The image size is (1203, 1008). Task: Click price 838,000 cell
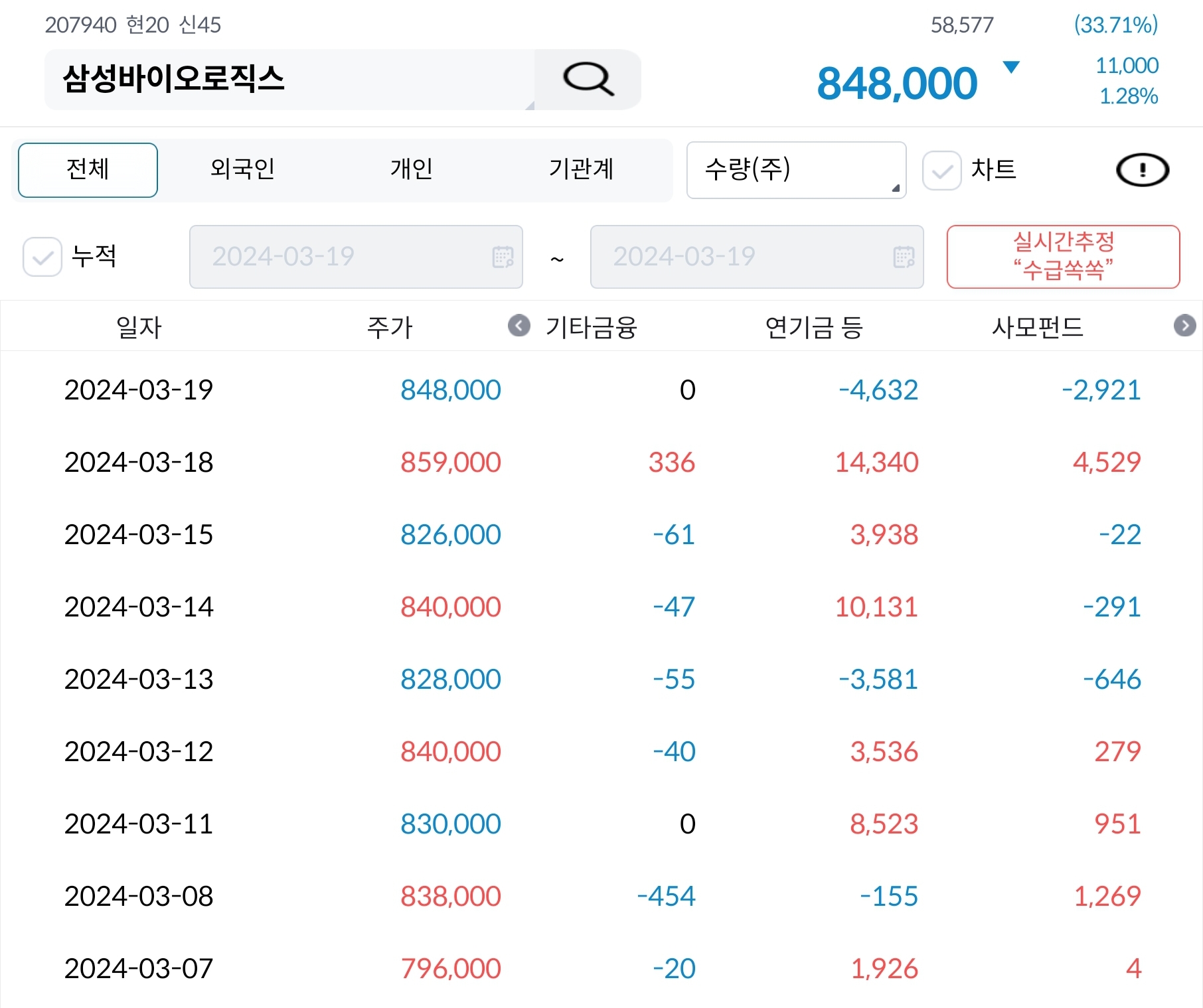coord(451,896)
